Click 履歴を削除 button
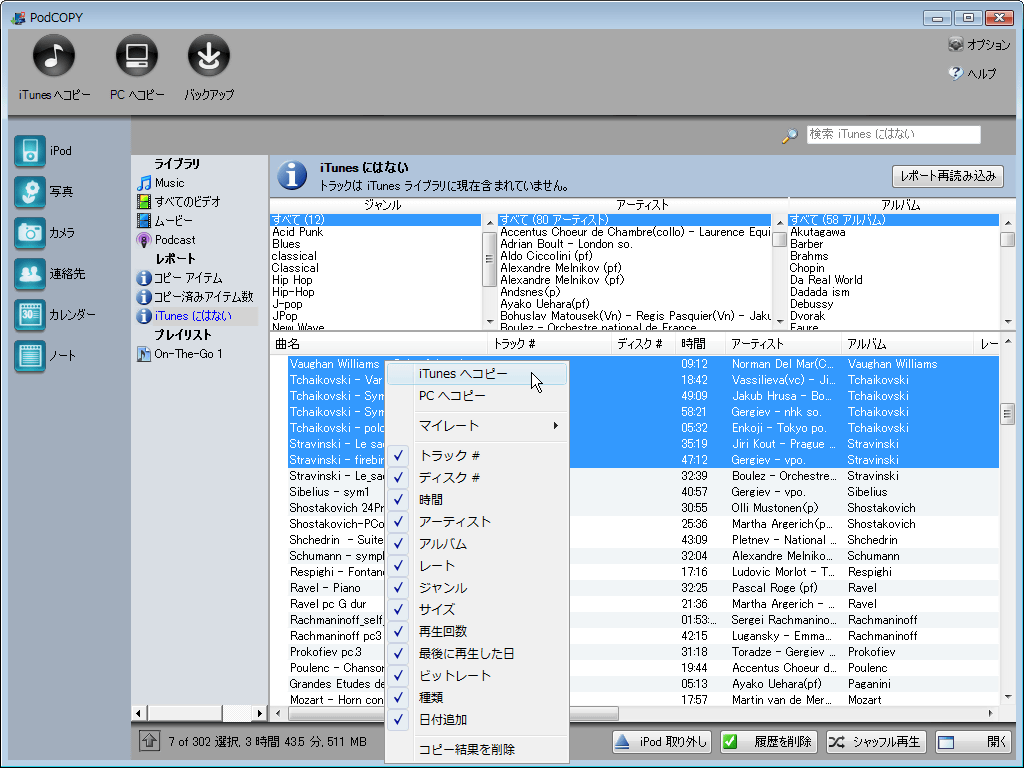 click(x=771, y=742)
